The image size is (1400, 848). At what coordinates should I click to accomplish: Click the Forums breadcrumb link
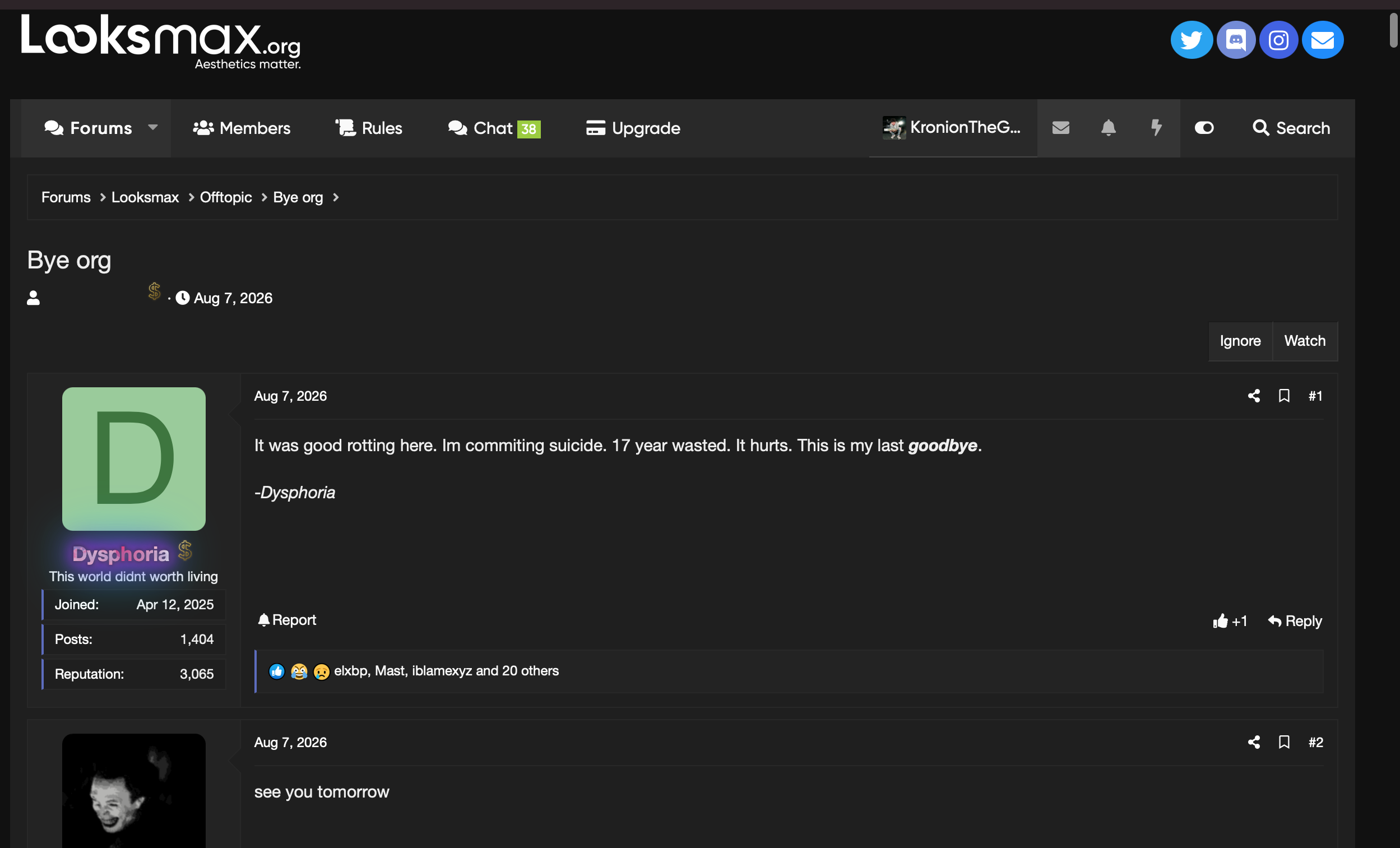pyautogui.click(x=66, y=197)
